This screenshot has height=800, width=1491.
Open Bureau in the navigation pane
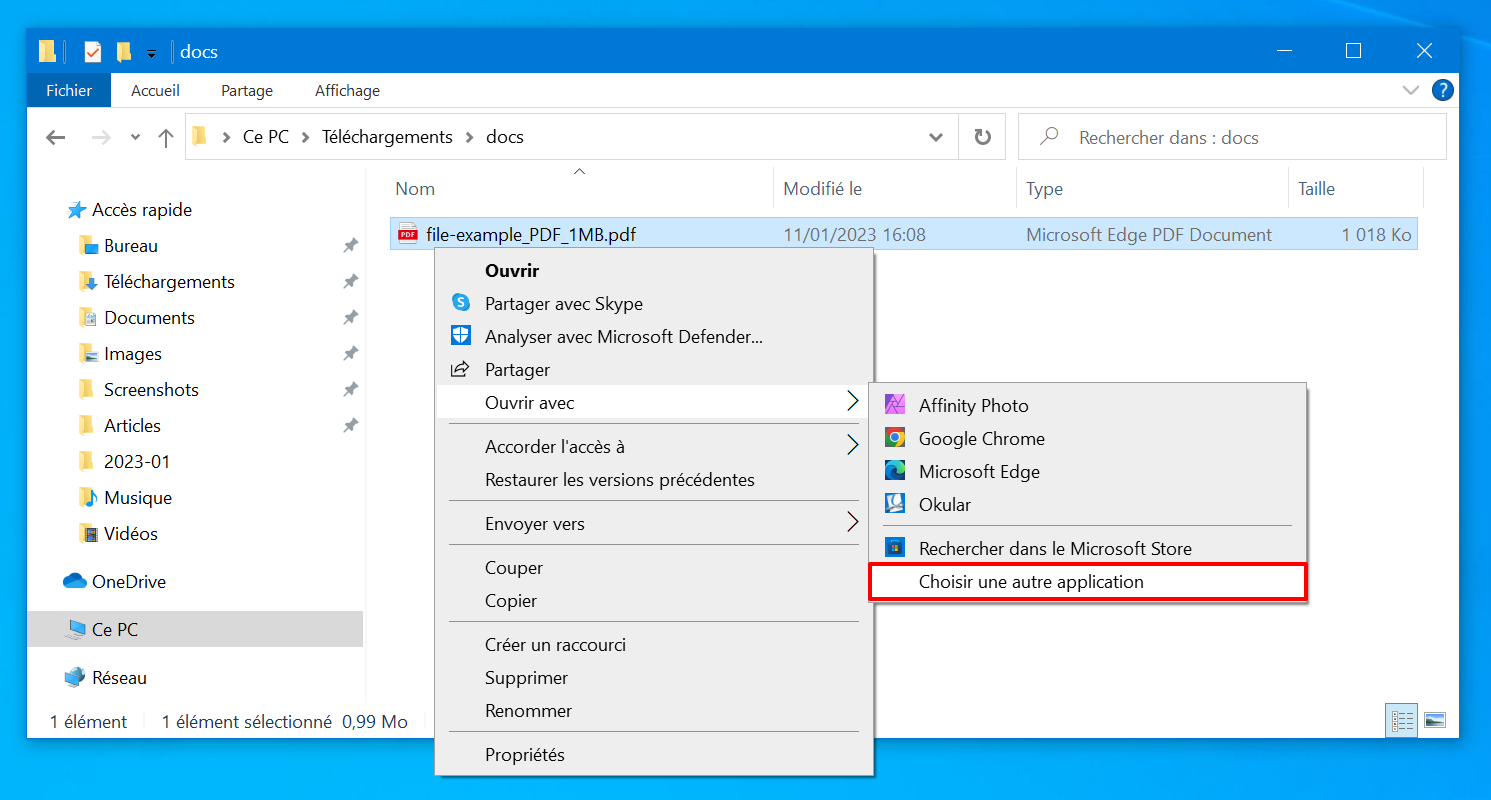click(x=131, y=246)
